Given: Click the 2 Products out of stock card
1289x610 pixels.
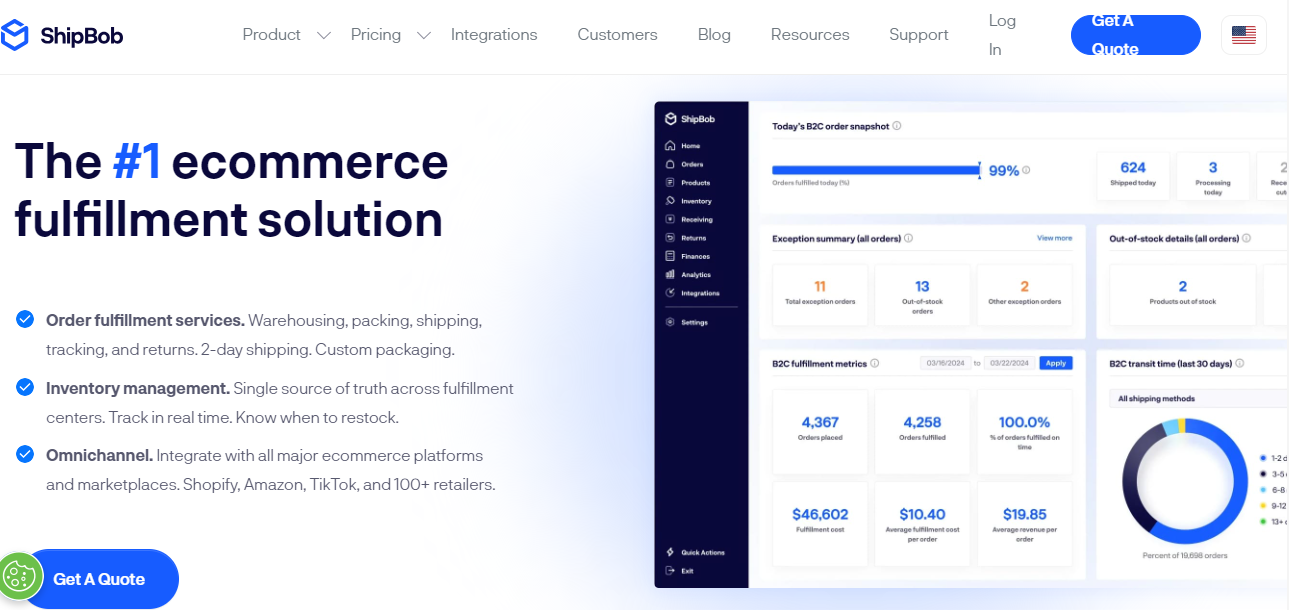Looking at the screenshot, I should 1182,295.
